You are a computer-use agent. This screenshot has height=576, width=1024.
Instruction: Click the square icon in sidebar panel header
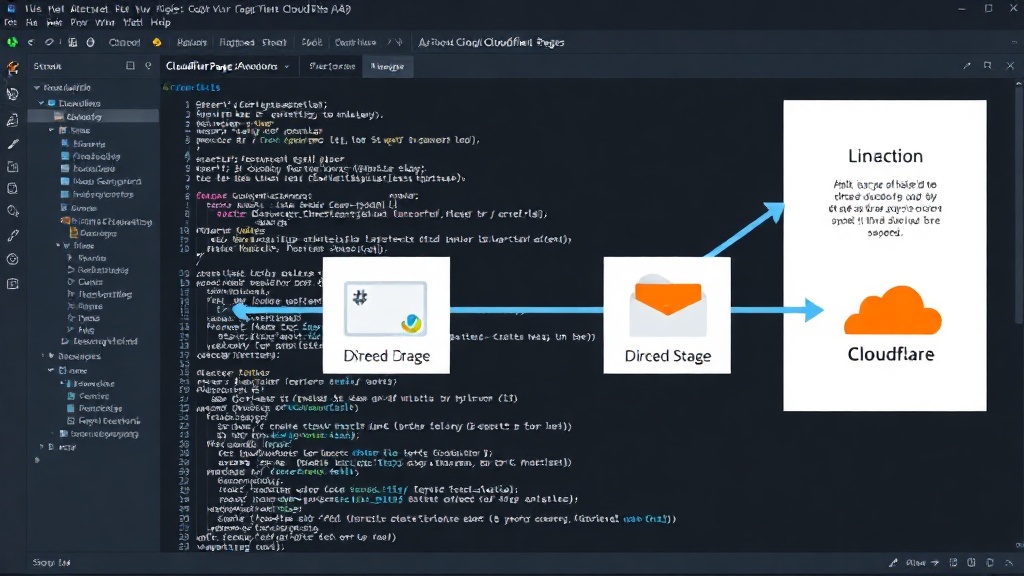(130, 66)
